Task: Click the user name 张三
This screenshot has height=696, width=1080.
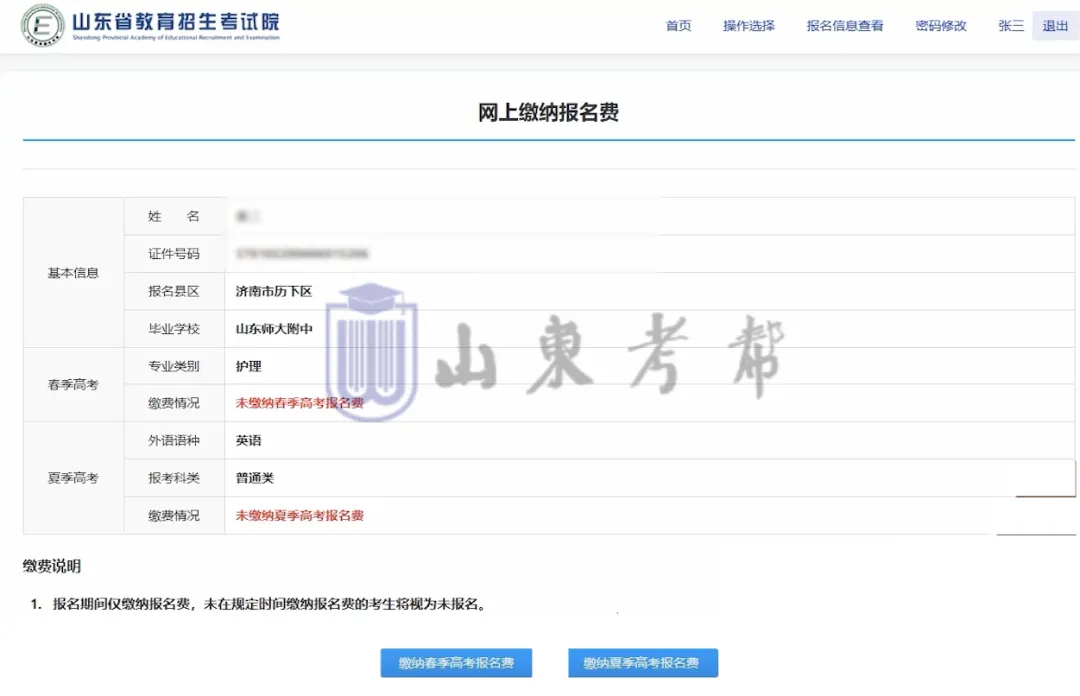Action: (1010, 26)
